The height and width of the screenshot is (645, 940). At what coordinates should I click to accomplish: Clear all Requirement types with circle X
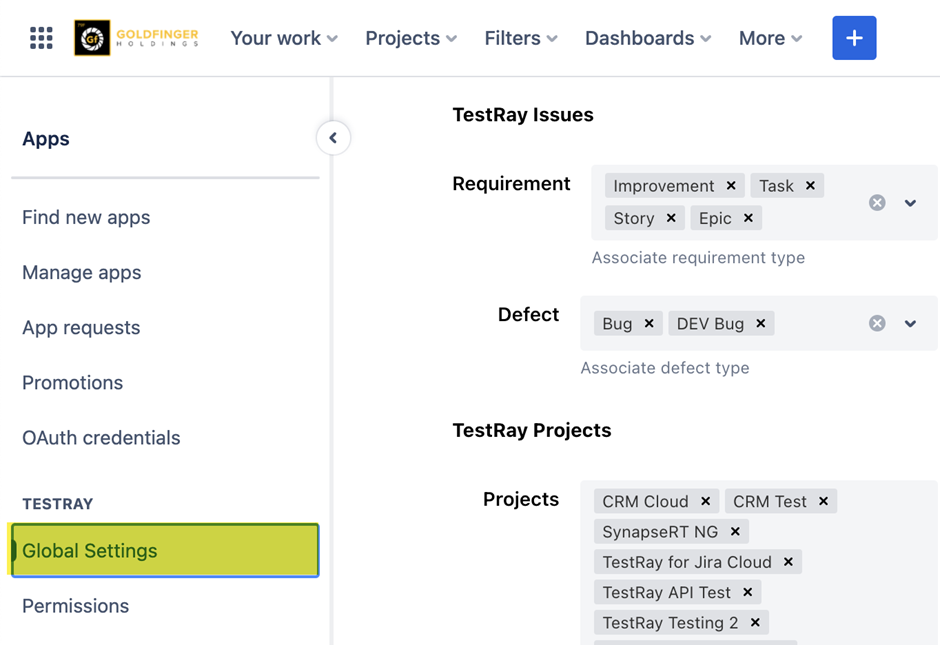tap(877, 203)
